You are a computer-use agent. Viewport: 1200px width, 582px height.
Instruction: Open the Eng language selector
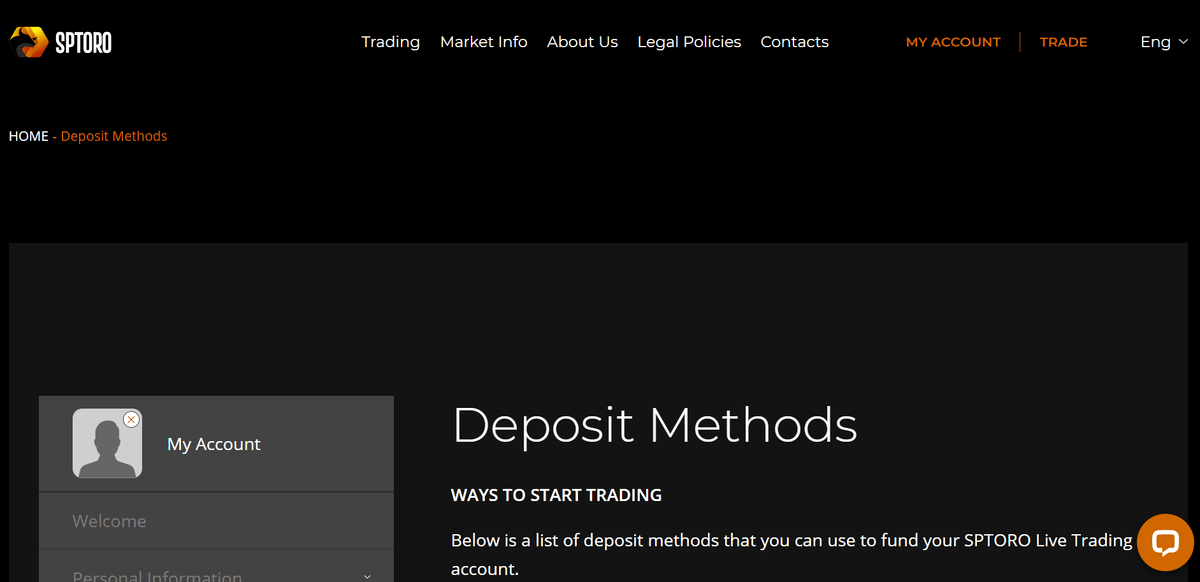point(1155,42)
